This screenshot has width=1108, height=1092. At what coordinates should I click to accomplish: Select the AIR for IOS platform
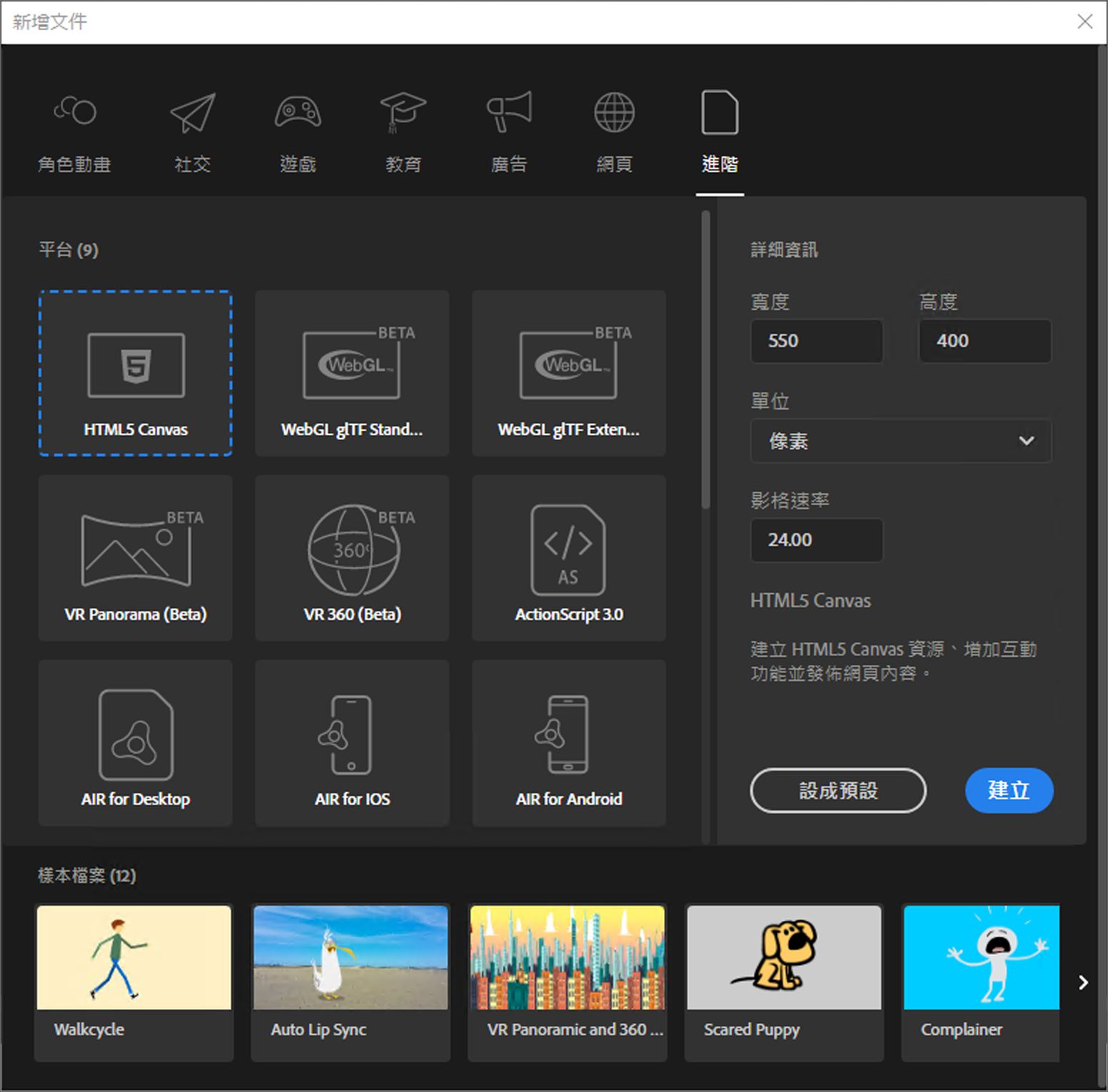[x=351, y=743]
